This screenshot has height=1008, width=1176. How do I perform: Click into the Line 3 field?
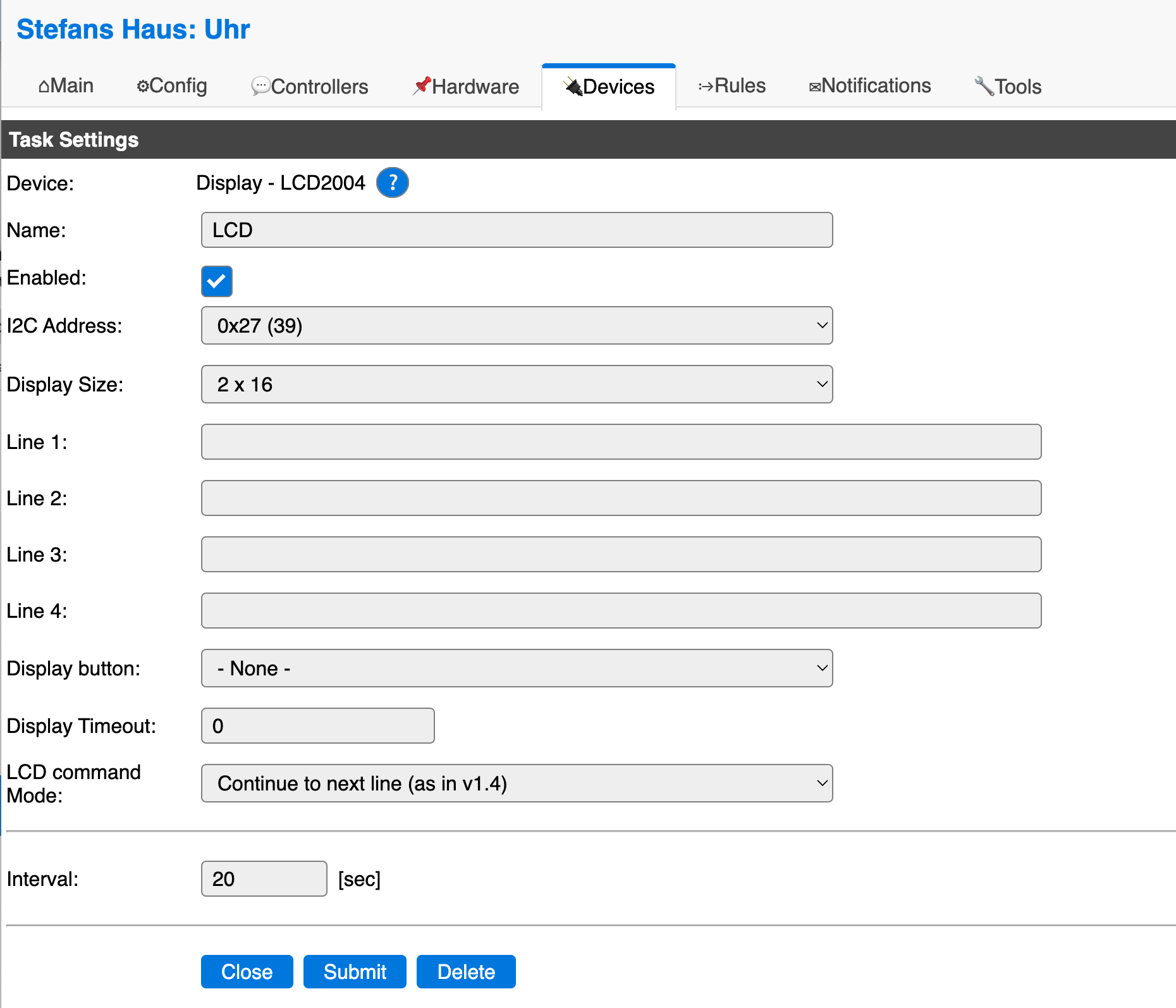tap(621, 554)
